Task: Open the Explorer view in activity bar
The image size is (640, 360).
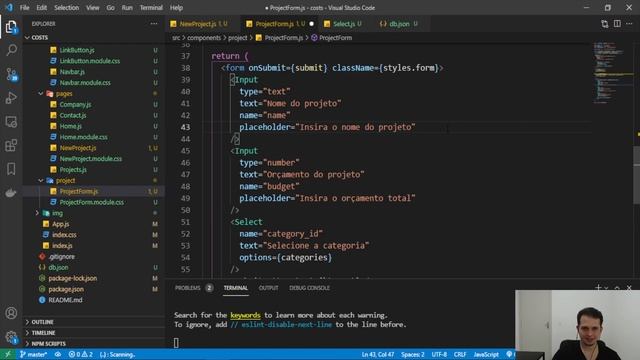Action: [11, 27]
